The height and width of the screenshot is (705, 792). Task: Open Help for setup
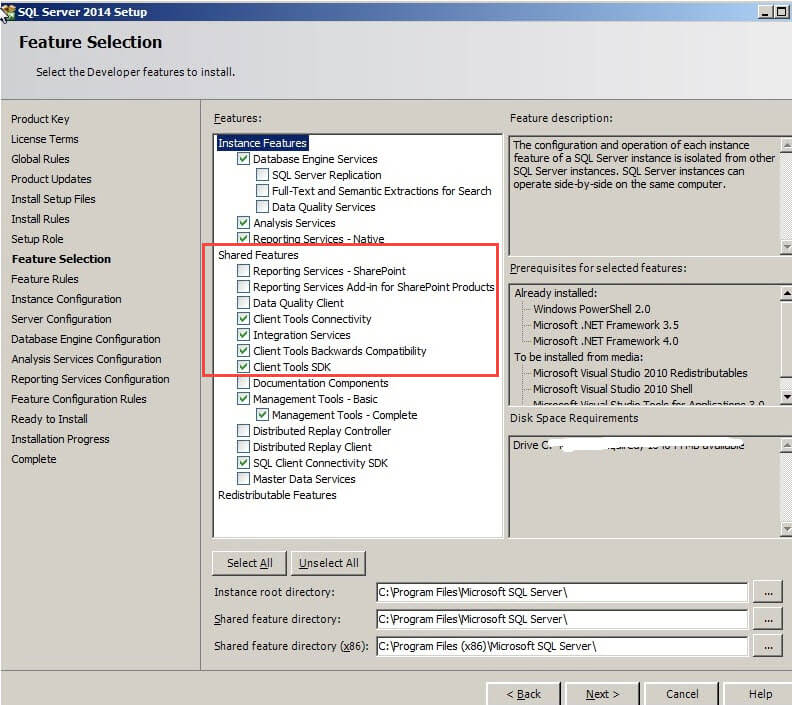(x=760, y=694)
